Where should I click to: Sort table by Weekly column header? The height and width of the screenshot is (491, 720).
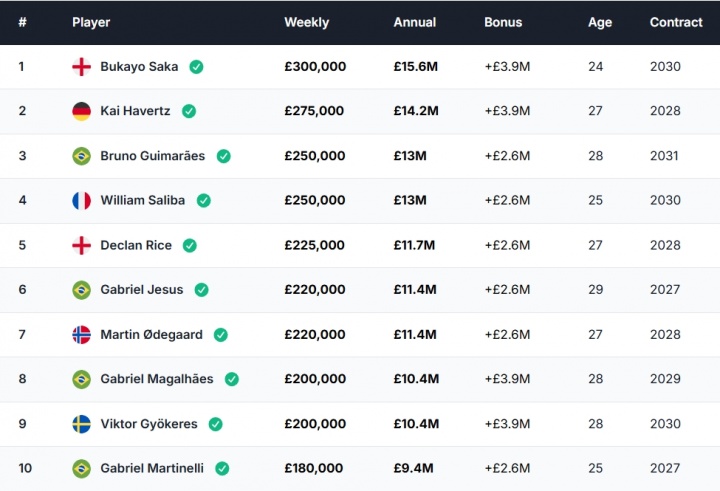307,23
